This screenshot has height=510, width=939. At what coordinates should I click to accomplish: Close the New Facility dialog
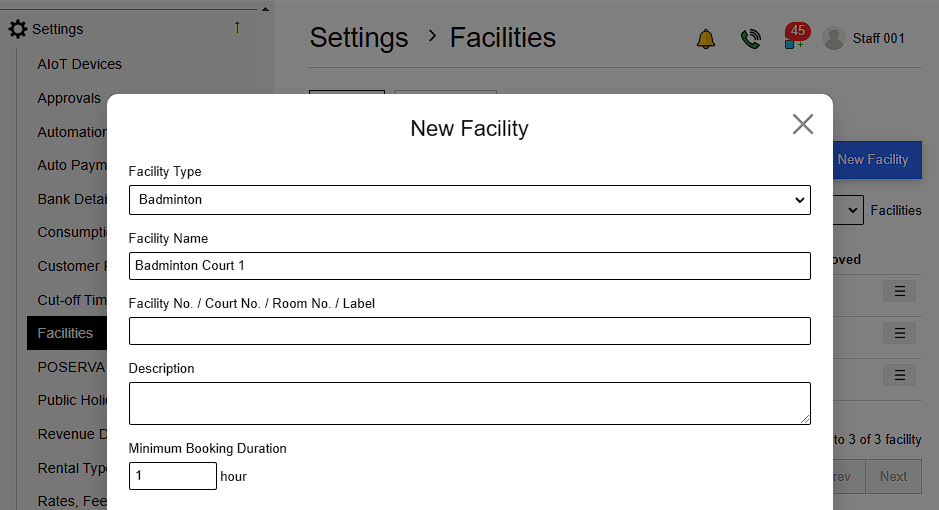802,124
